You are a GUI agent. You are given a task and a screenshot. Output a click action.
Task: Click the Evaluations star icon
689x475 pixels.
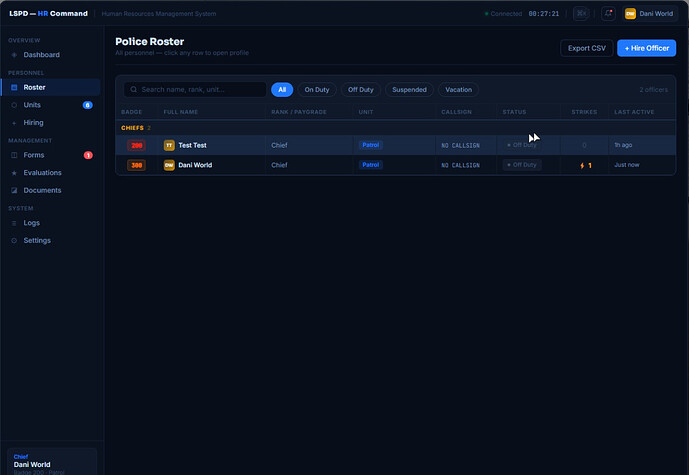tap(14, 173)
